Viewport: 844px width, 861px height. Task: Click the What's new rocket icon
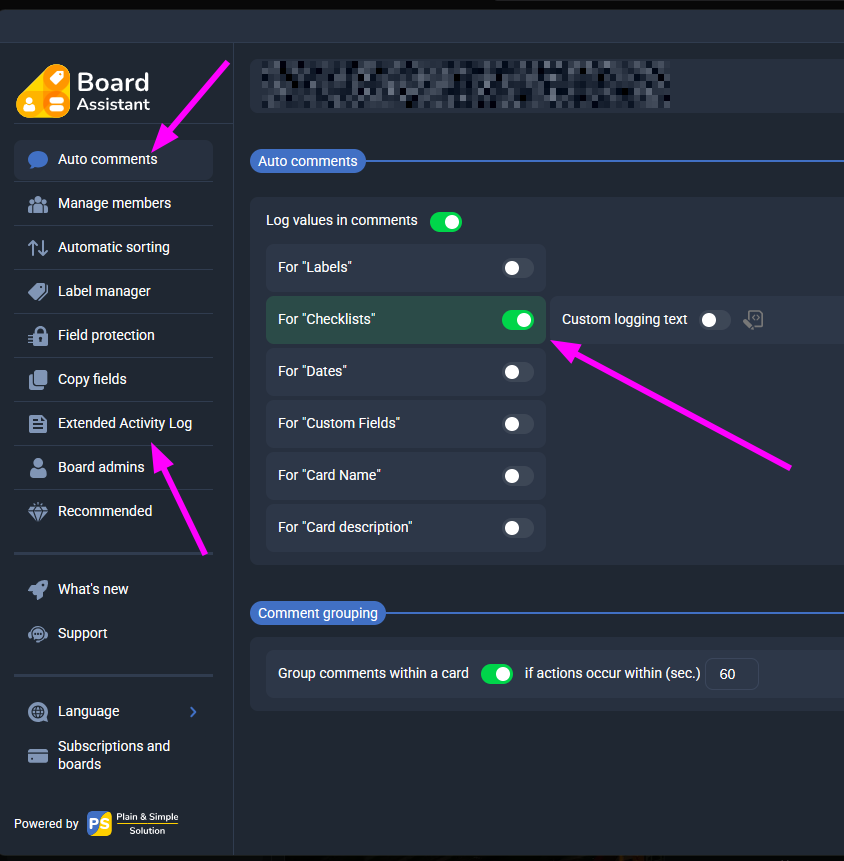pos(38,590)
